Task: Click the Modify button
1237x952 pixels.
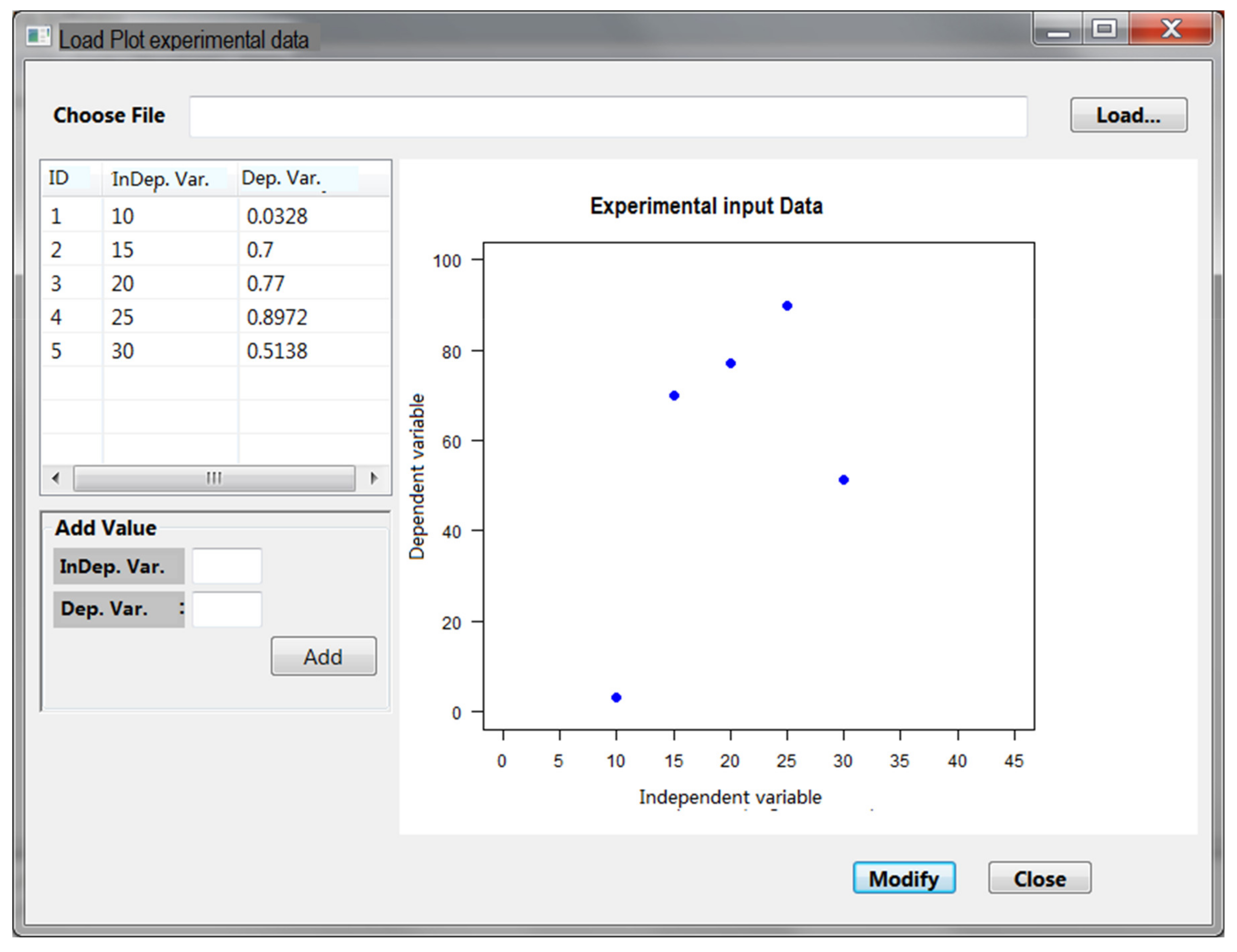Action: point(904,878)
